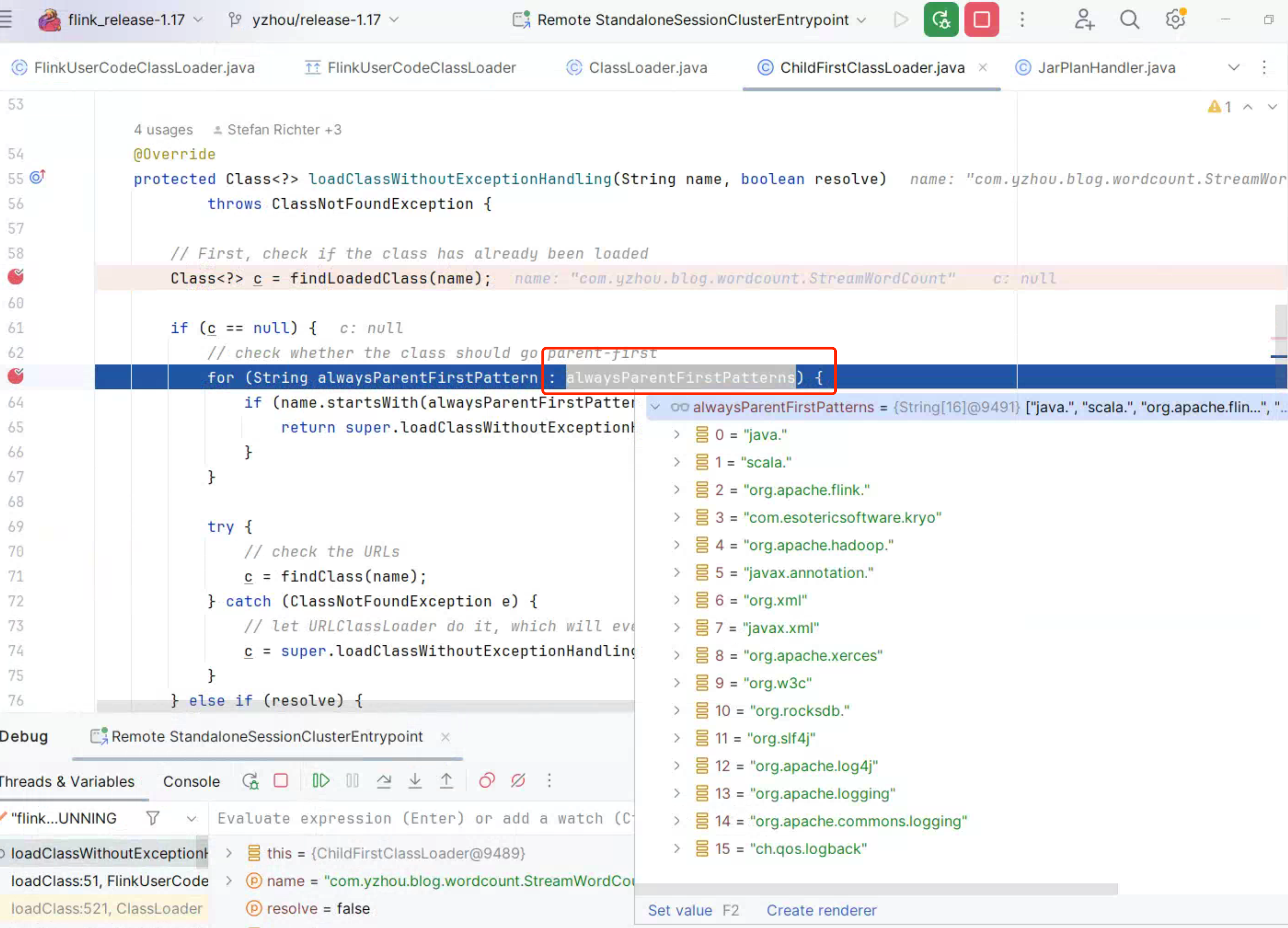Expand array element 0 = "java."

(x=676, y=435)
